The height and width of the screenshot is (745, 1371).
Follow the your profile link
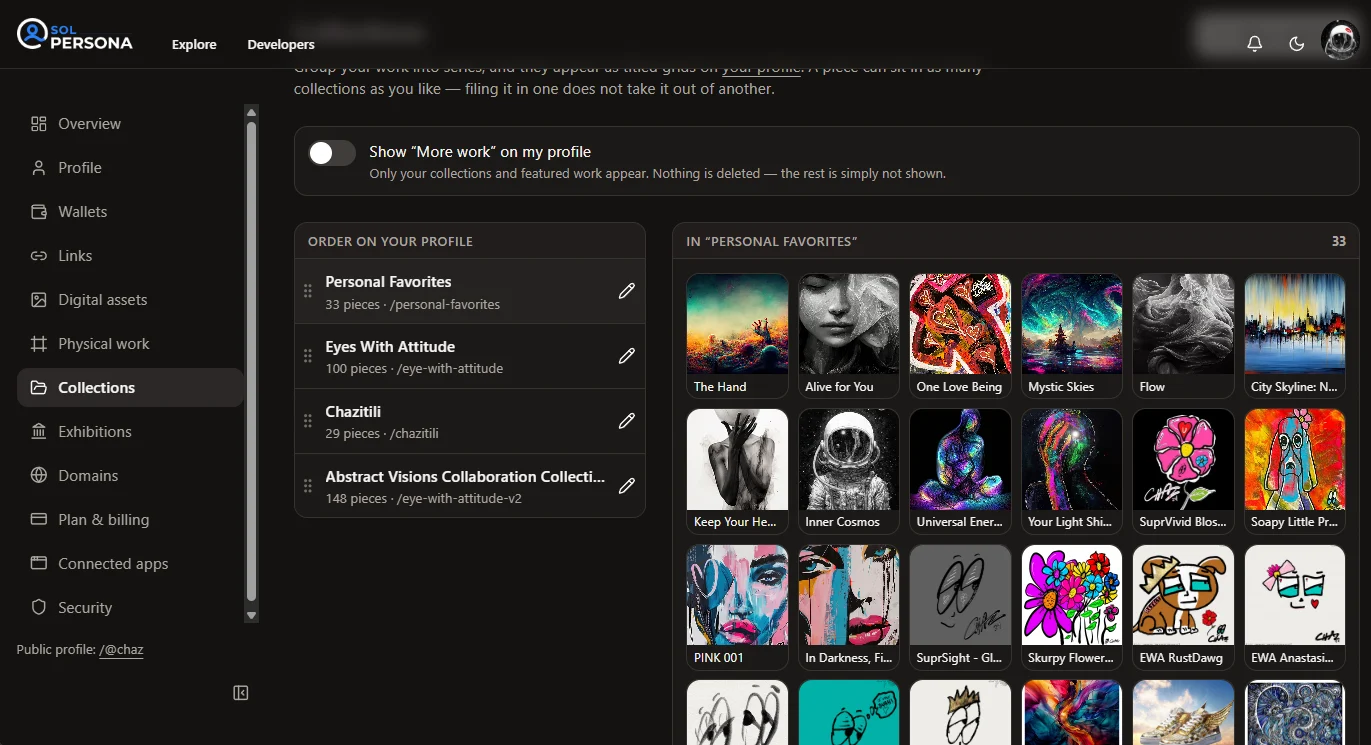pyautogui.click(x=761, y=69)
